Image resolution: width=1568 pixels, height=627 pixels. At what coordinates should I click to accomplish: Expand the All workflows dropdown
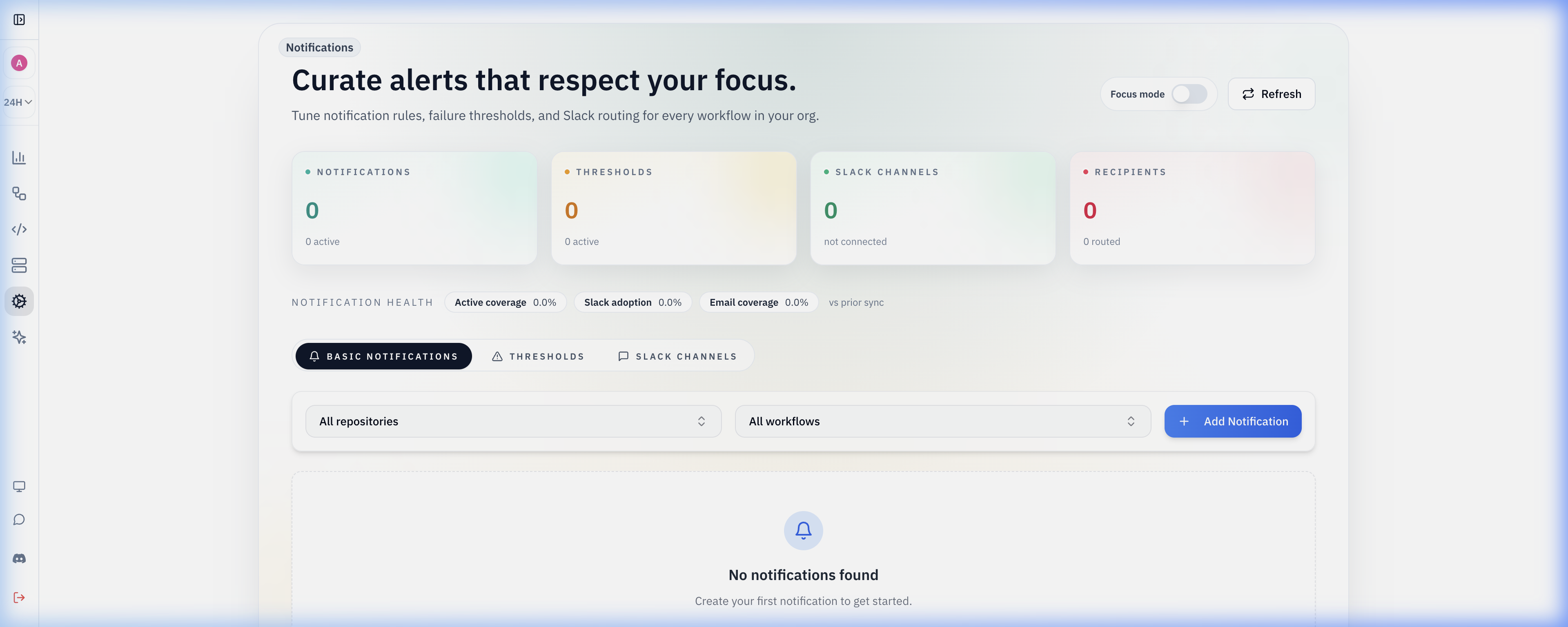pyautogui.click(x=943, y=420)
